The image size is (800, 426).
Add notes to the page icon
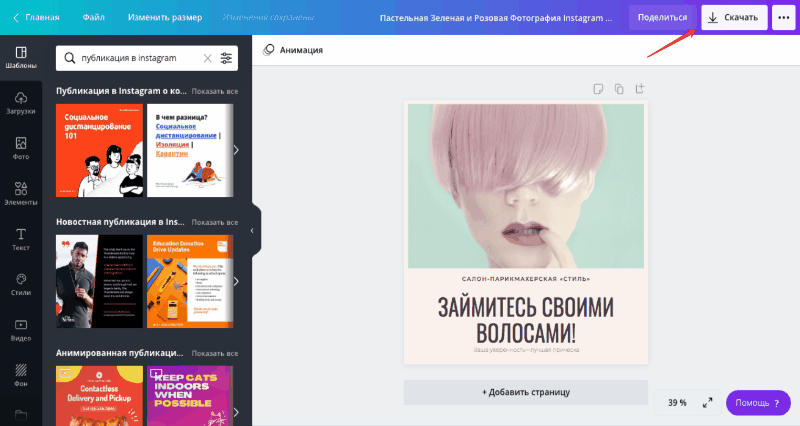(598, 89)
